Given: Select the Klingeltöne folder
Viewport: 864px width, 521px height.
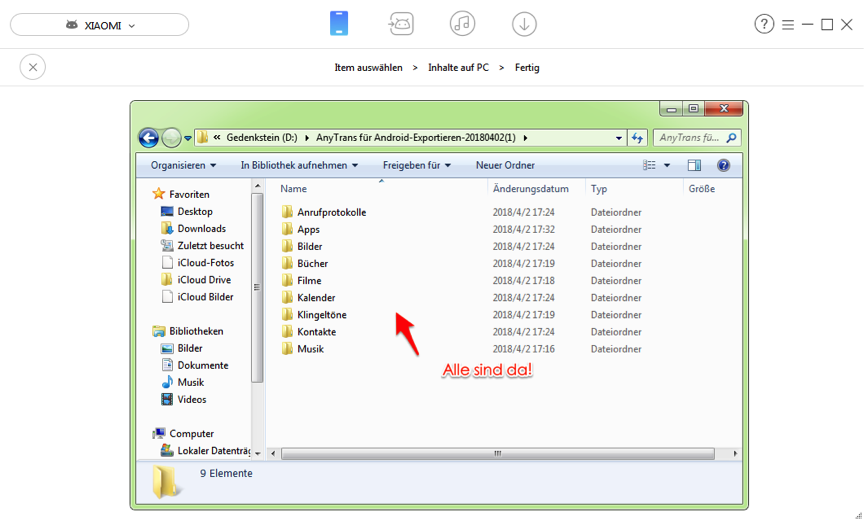Looking at the screenshot, I should coord(321,315).
